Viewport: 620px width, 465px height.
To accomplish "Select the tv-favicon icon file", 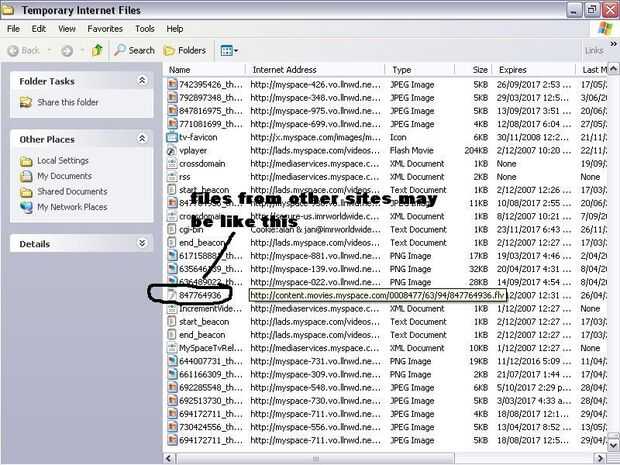I will click(x=172, y=137).
